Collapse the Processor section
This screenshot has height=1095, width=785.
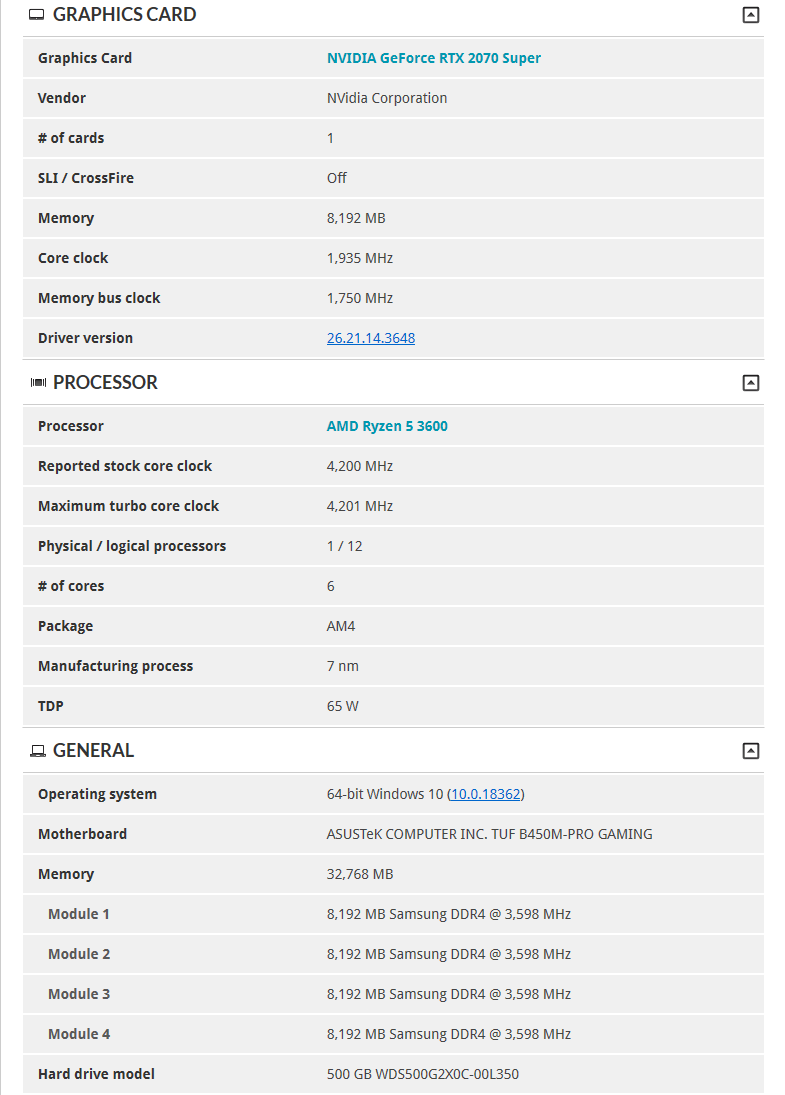(750, 383)
